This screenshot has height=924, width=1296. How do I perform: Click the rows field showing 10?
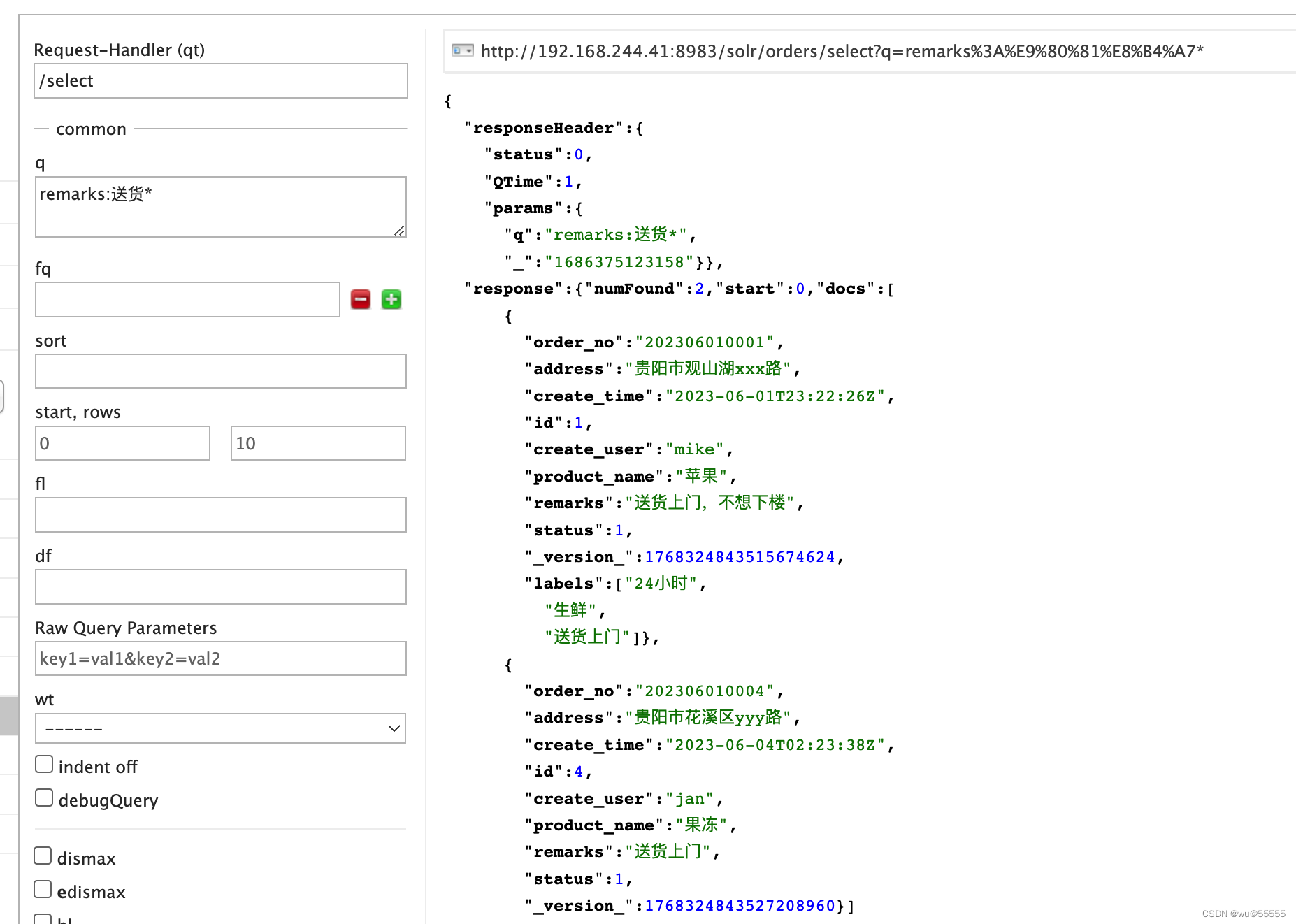point(319,443)
